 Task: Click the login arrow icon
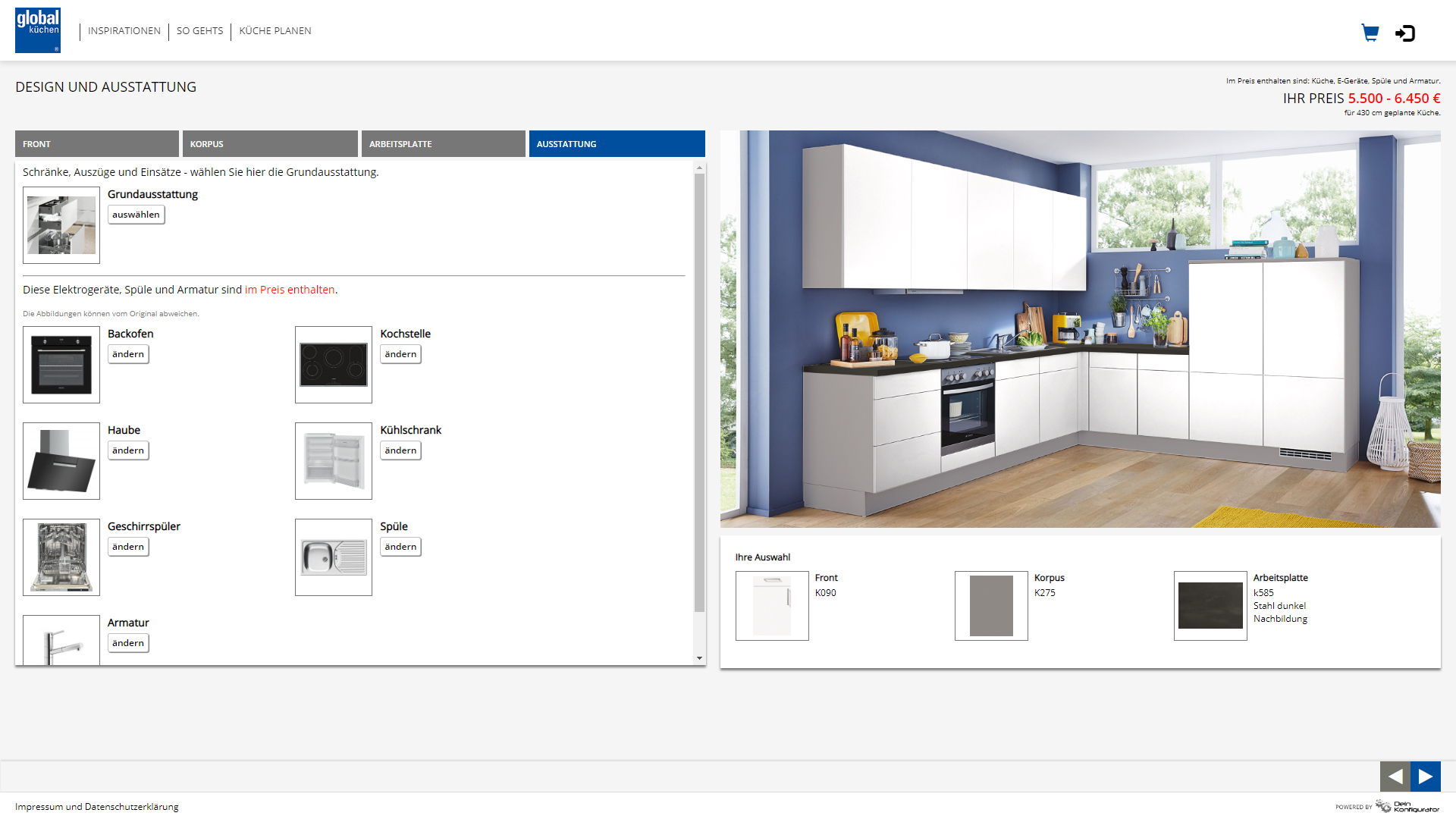[x=1405, y=33]
